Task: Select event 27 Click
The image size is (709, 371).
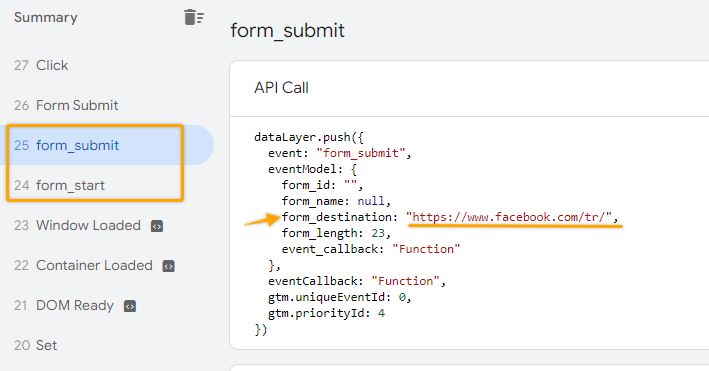Action: click(41, 65)
